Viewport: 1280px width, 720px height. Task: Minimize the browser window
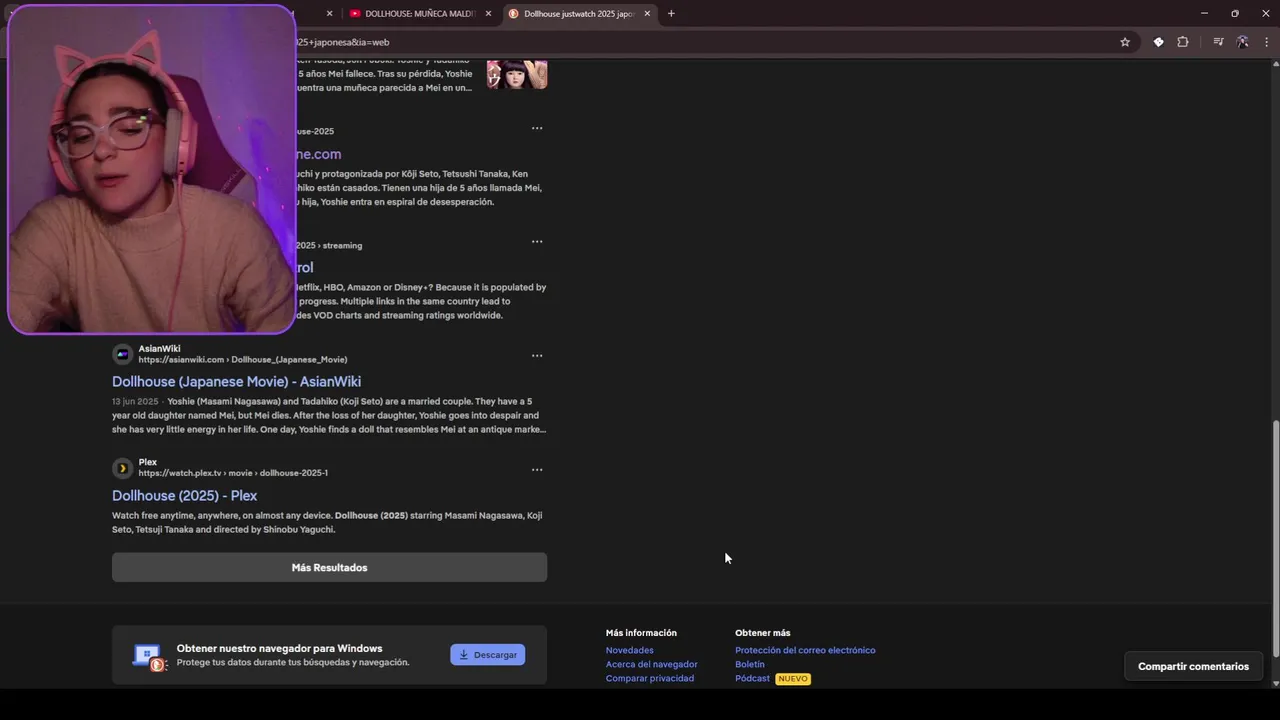pyautogui.click(x=1204, y=13)
